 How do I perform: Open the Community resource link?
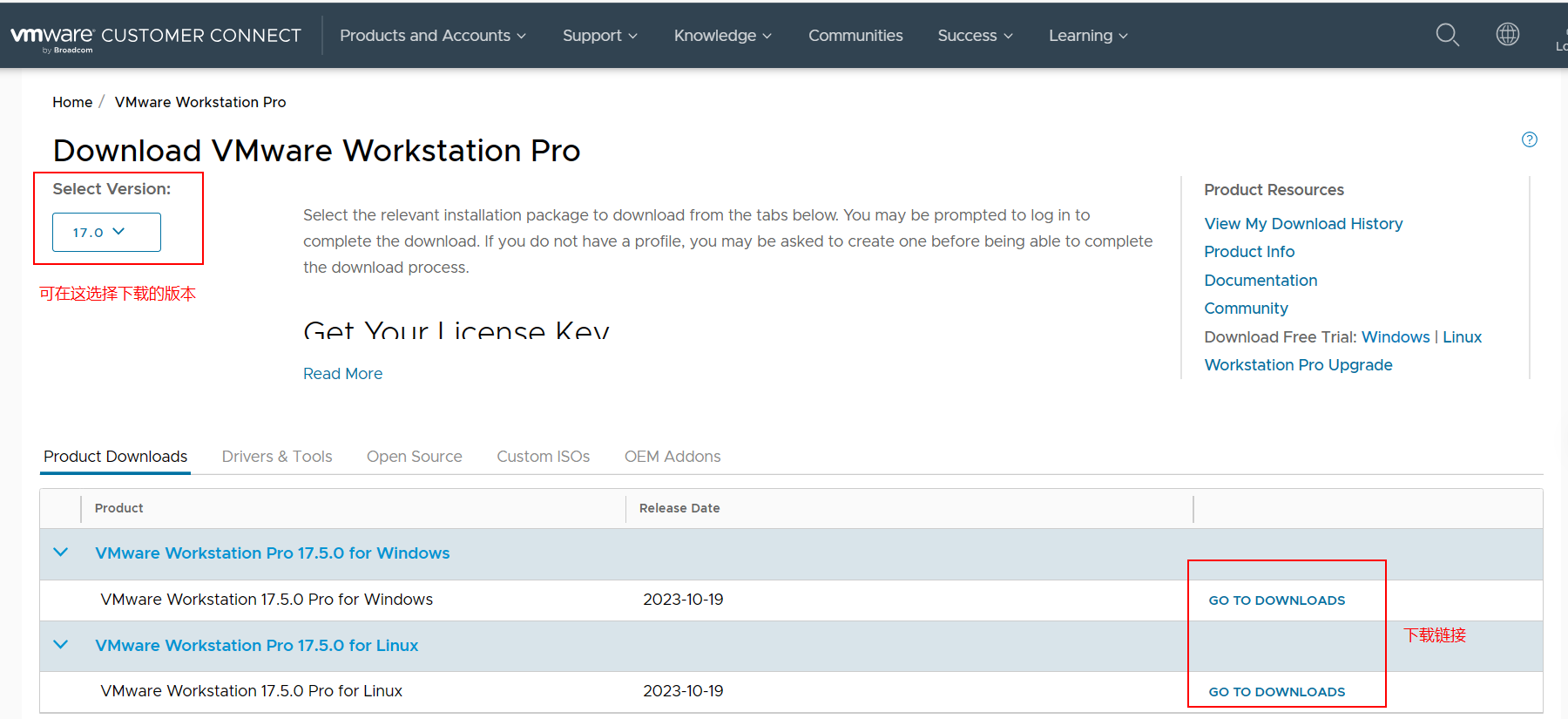point(1246,309)
